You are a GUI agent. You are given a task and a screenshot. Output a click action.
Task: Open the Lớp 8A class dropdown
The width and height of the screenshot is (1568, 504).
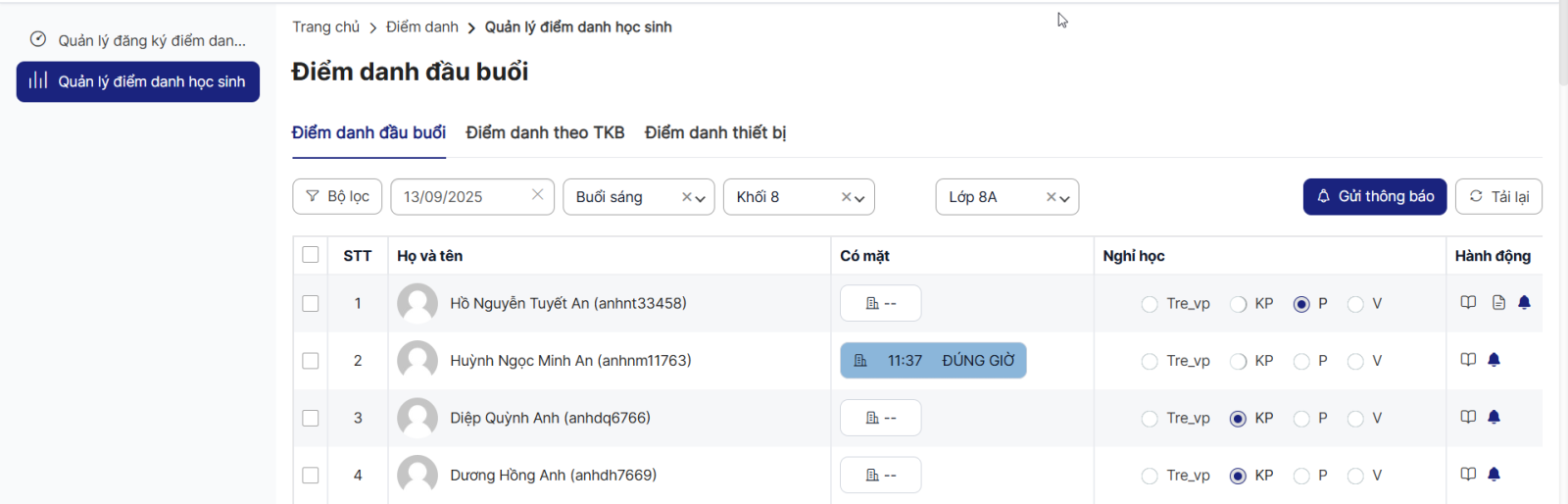point(1064,198)
